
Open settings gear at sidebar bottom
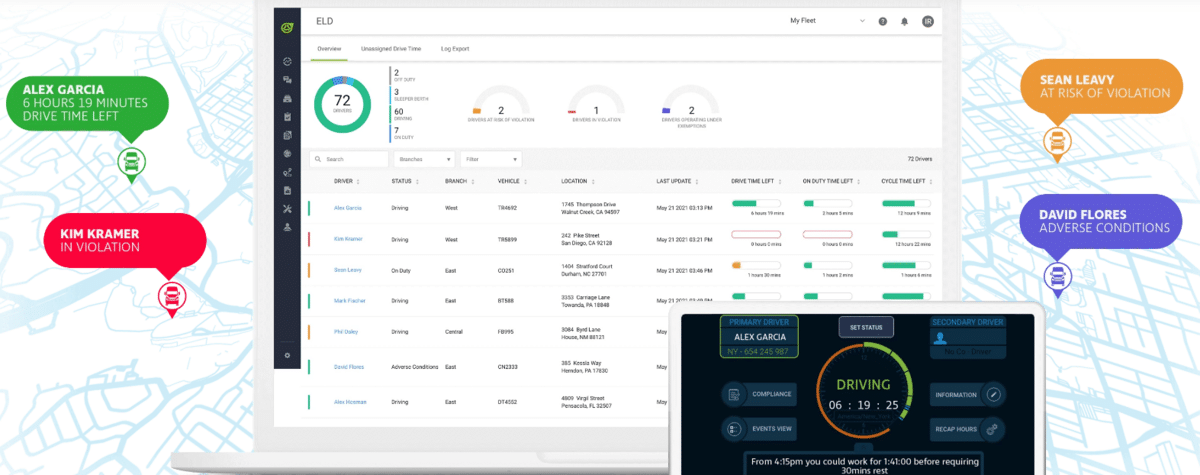click(x=287, y=355)
